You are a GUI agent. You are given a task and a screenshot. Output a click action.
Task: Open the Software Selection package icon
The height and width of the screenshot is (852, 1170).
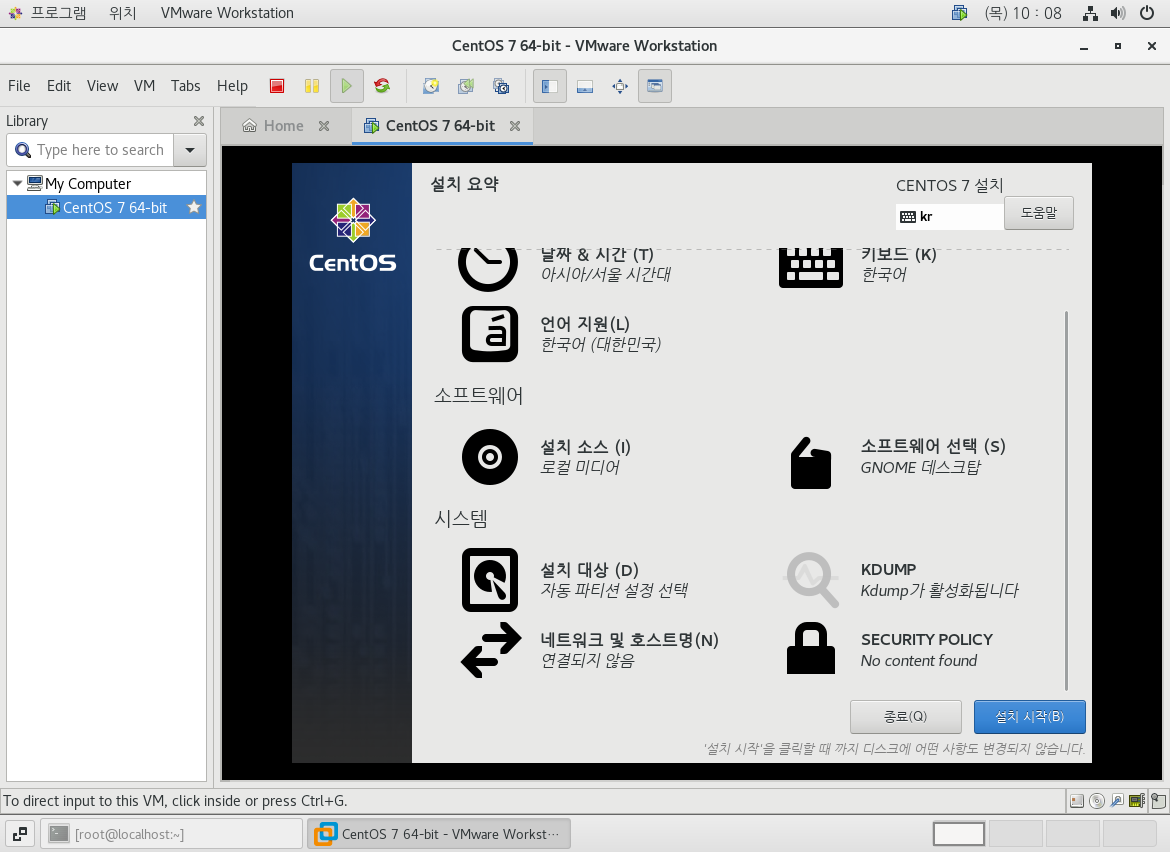point(811,463)
